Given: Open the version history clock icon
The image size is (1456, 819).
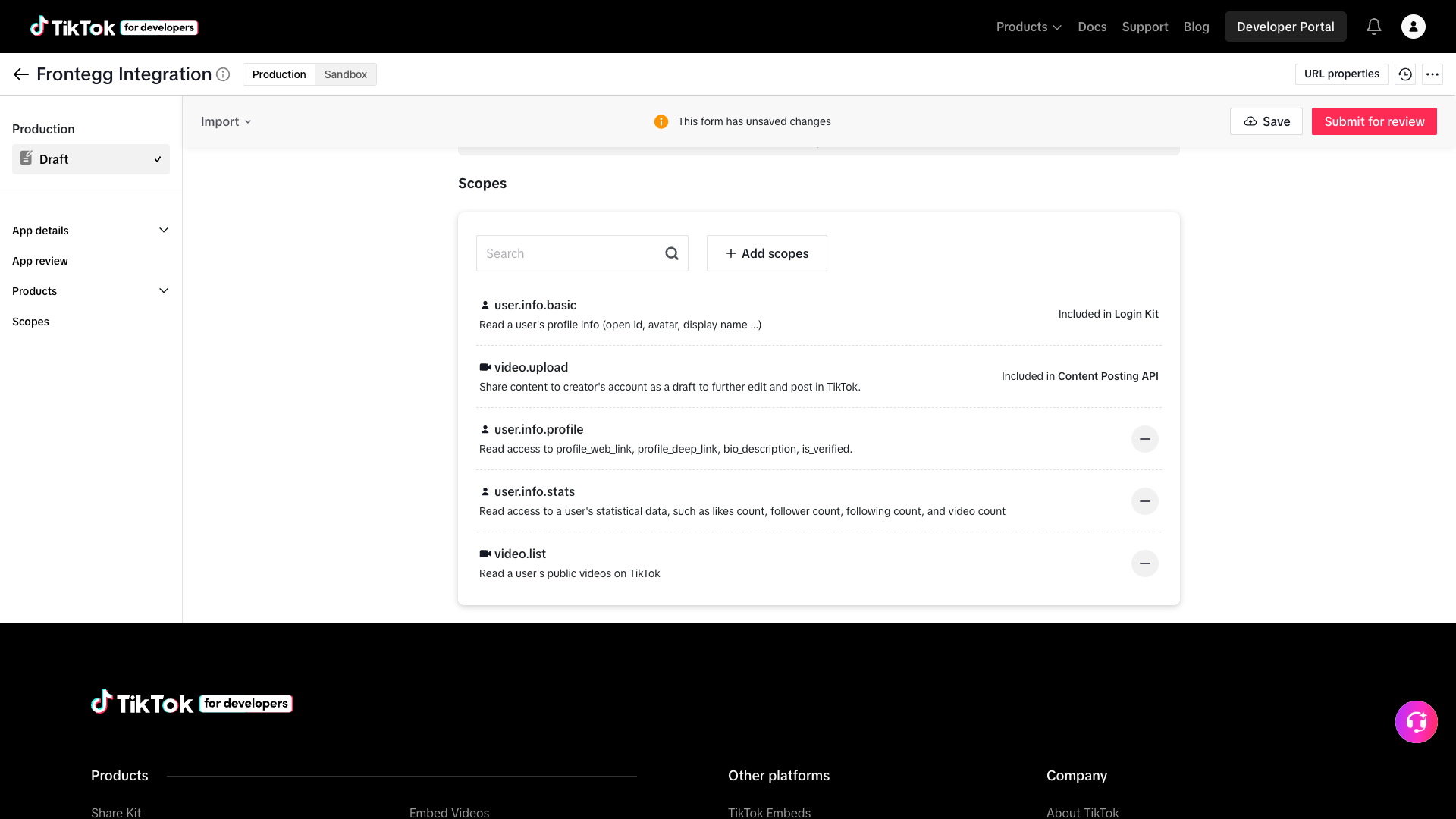Looking at the screenshot, I should point(1405,74).
